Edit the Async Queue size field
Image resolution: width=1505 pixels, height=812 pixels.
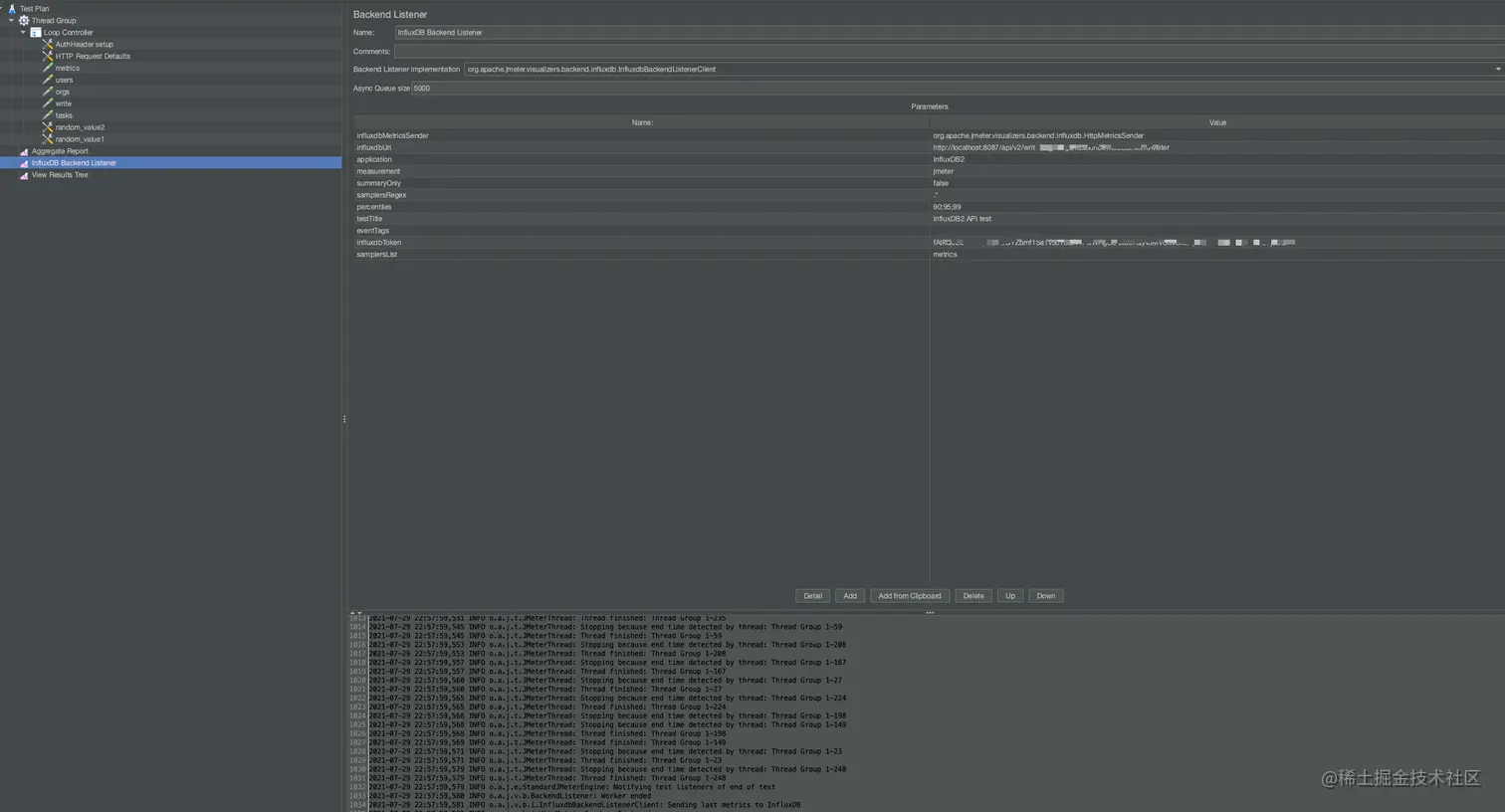pyautogui.click(x=958, y=88)
